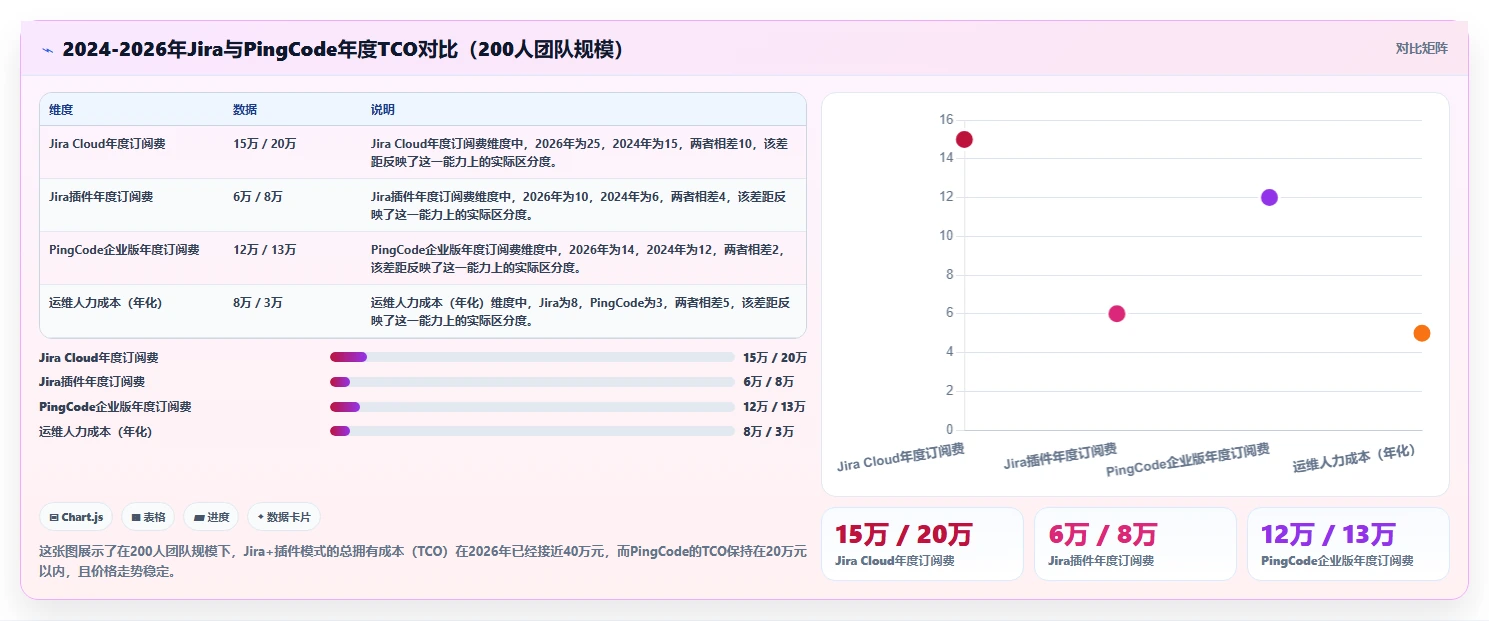
Task: Click chart axis label PingCode企业版年度订阅费
Action: (x=1188, y=460)
